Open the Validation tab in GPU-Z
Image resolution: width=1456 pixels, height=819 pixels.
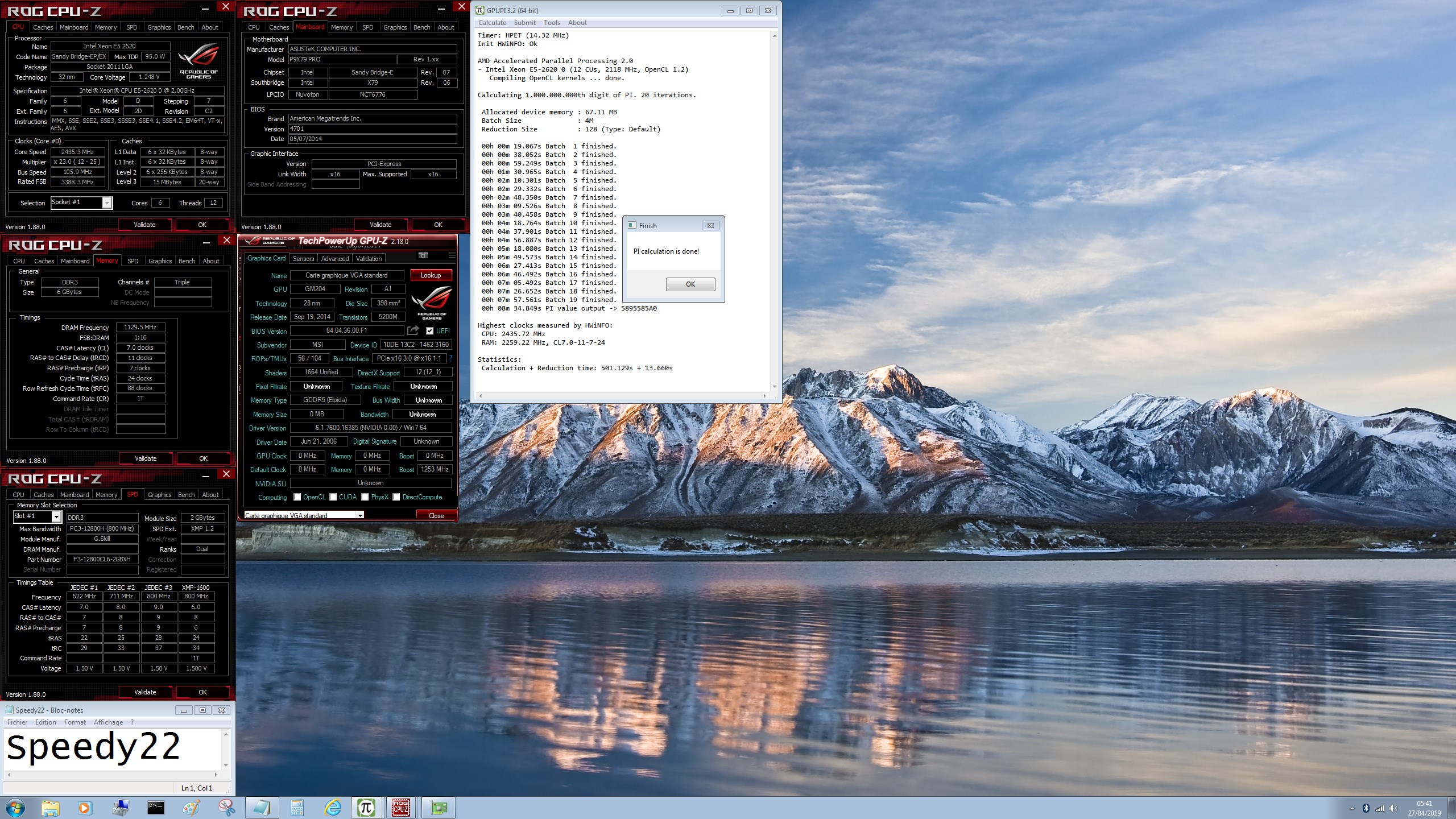(369, 259)
